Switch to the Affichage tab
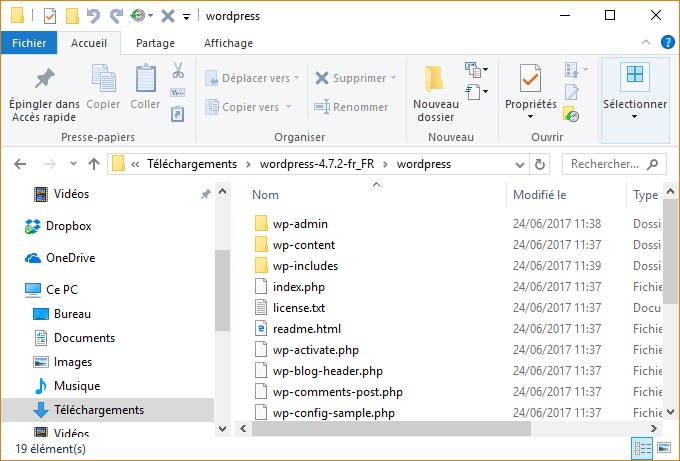Image resolution: width=680 pixels, height=461 pixels. pos(228,43)
